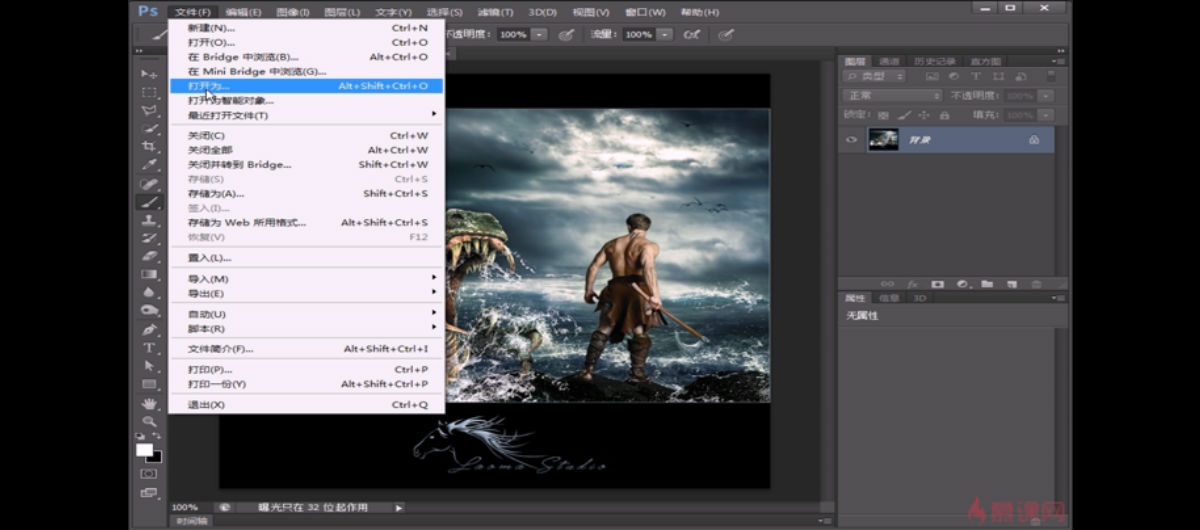Change screen mode icon in toolbox
The image size is (1200, 530).
pos(149,492)
